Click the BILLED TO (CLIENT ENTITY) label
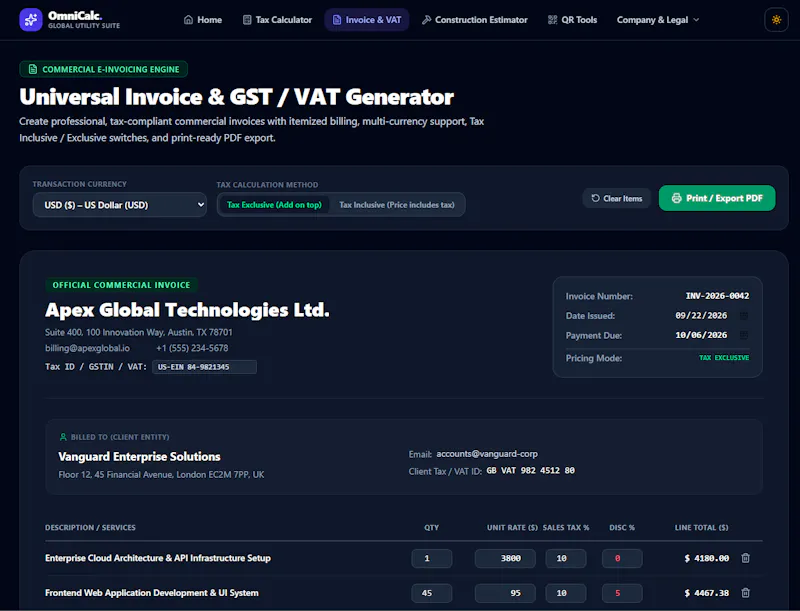The image size is (800, 611). coord(120,437)
